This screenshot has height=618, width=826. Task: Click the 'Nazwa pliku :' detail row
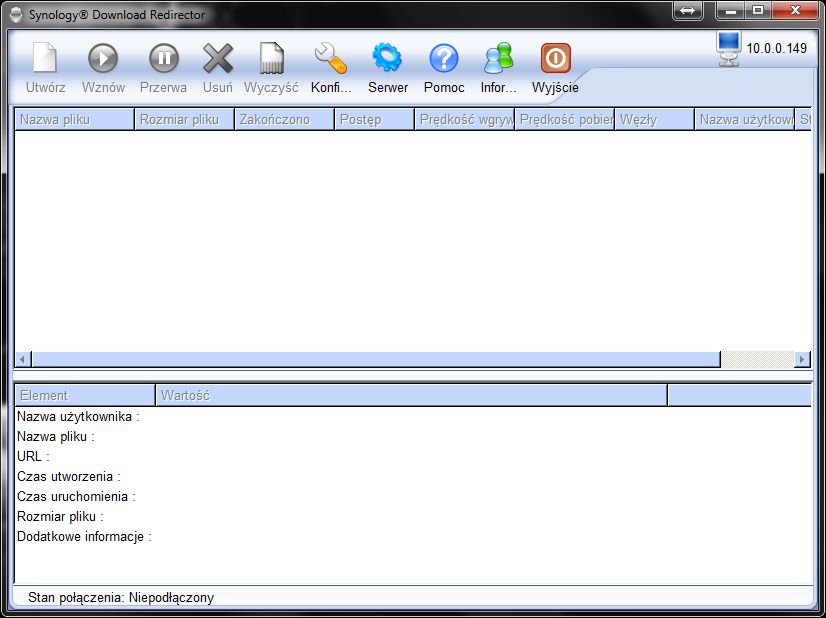[56, 437]
